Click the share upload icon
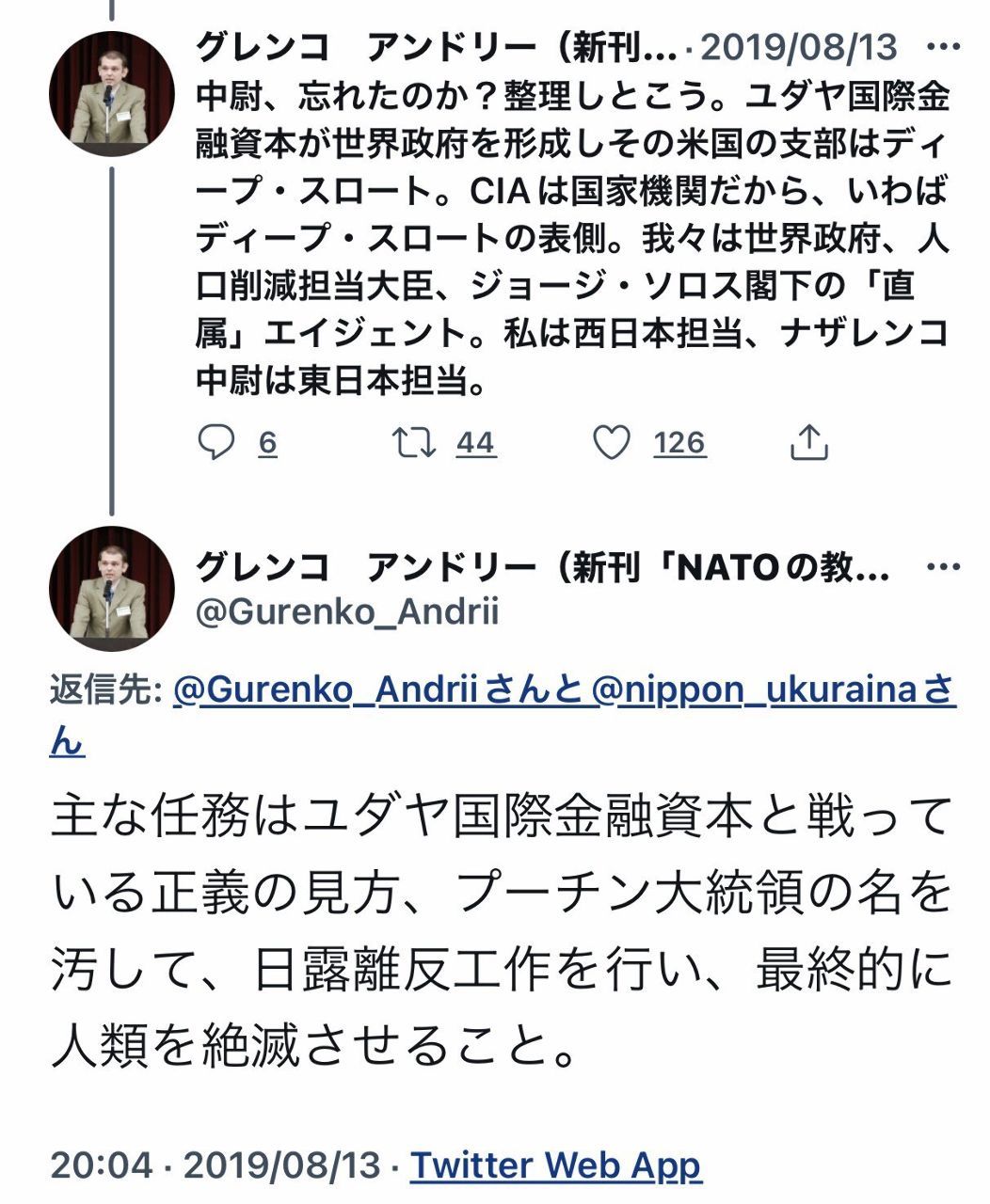The image size is (990, 1204). (808, 442)
